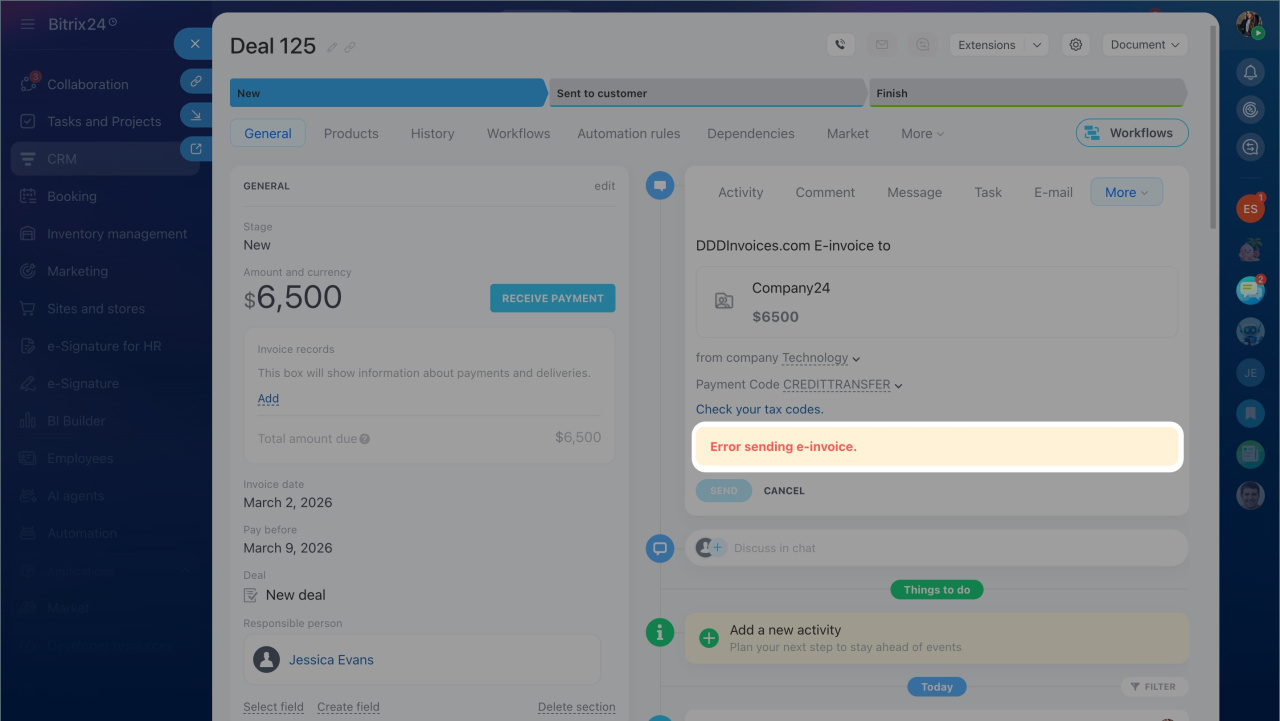Image resolution: width=1280 pixels, height=721 pixels.
Task: Click the green plus Add new activity icon
Action: click(x=709, y=638)
